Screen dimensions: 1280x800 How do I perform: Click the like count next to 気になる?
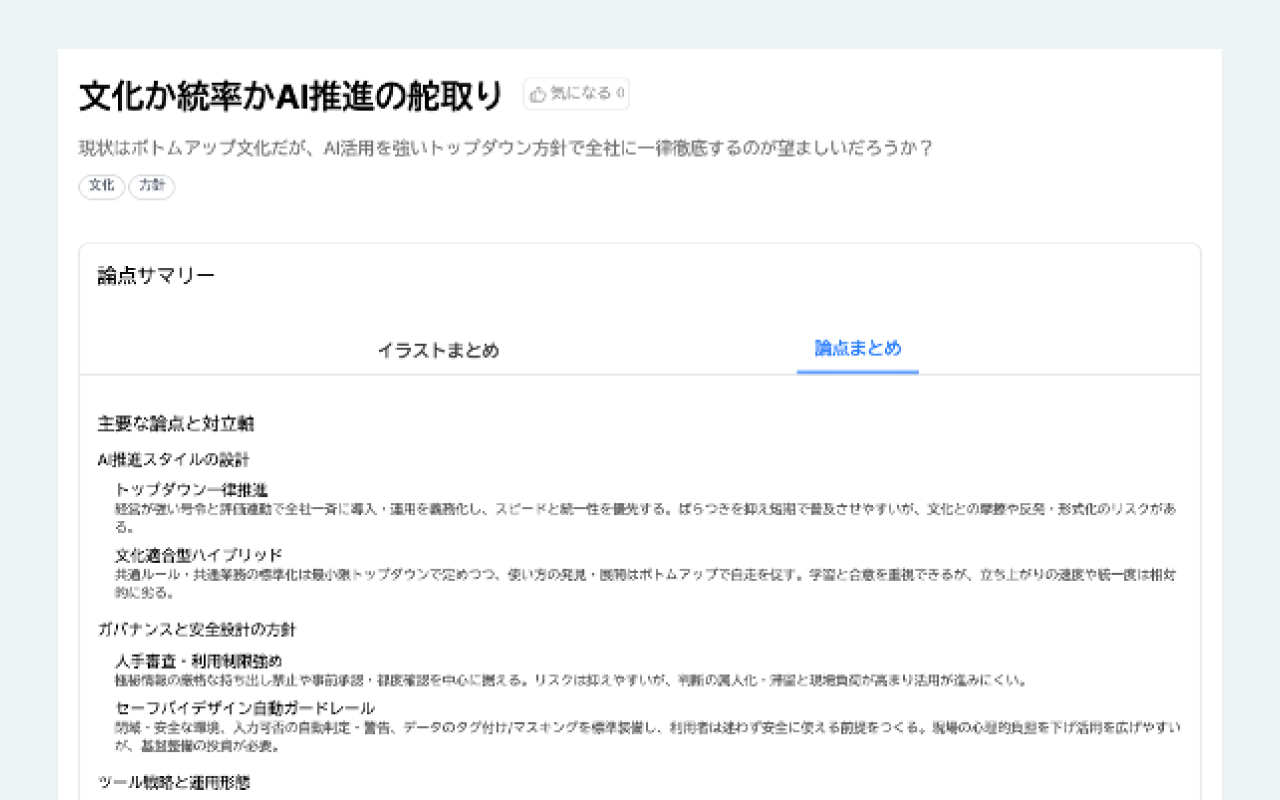click(620, 94)
